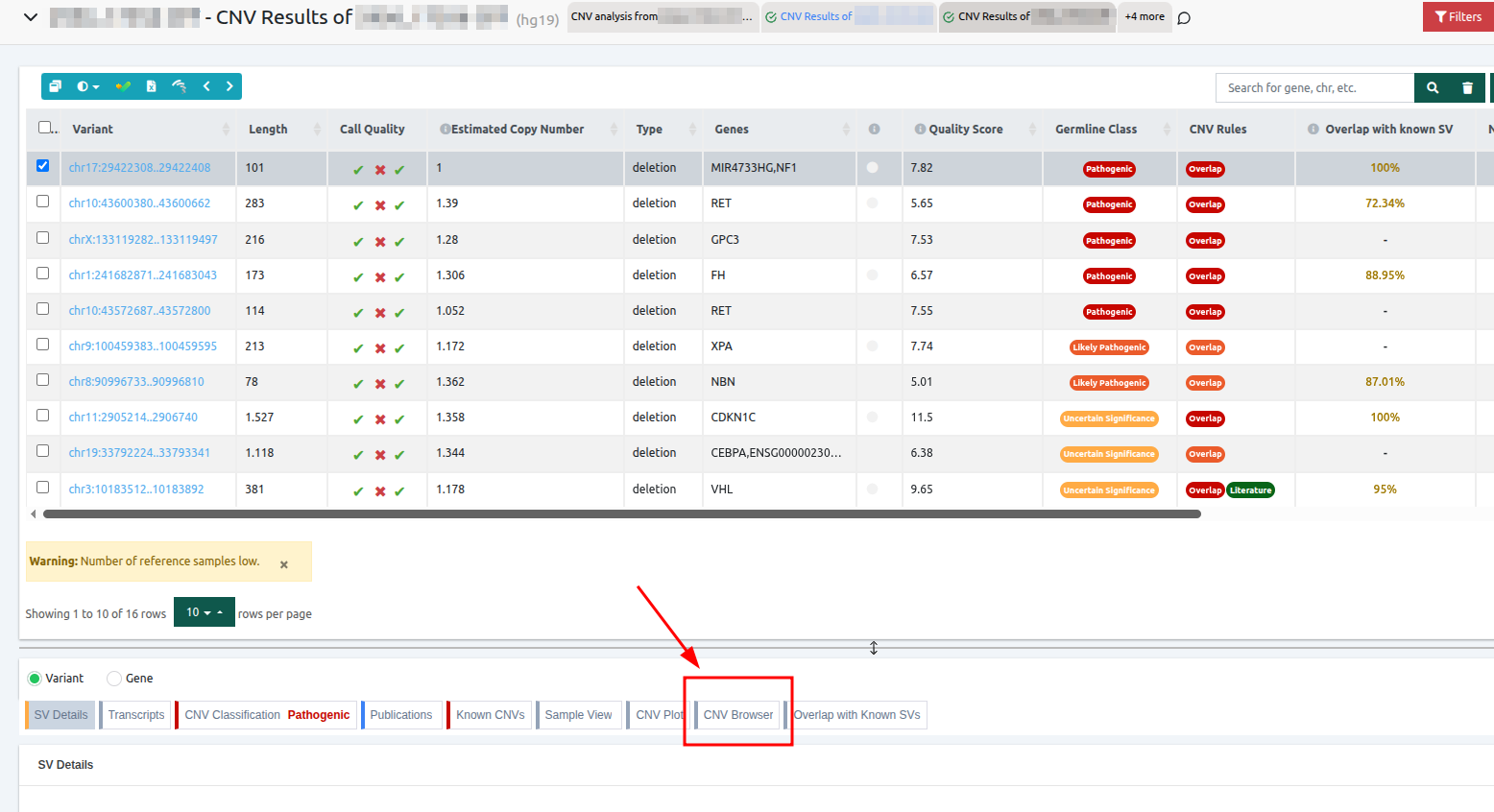This screenshot has width=1494, height=812.
Task: Click the left arrow toolbar icon
Action: [x=206, y=86]
